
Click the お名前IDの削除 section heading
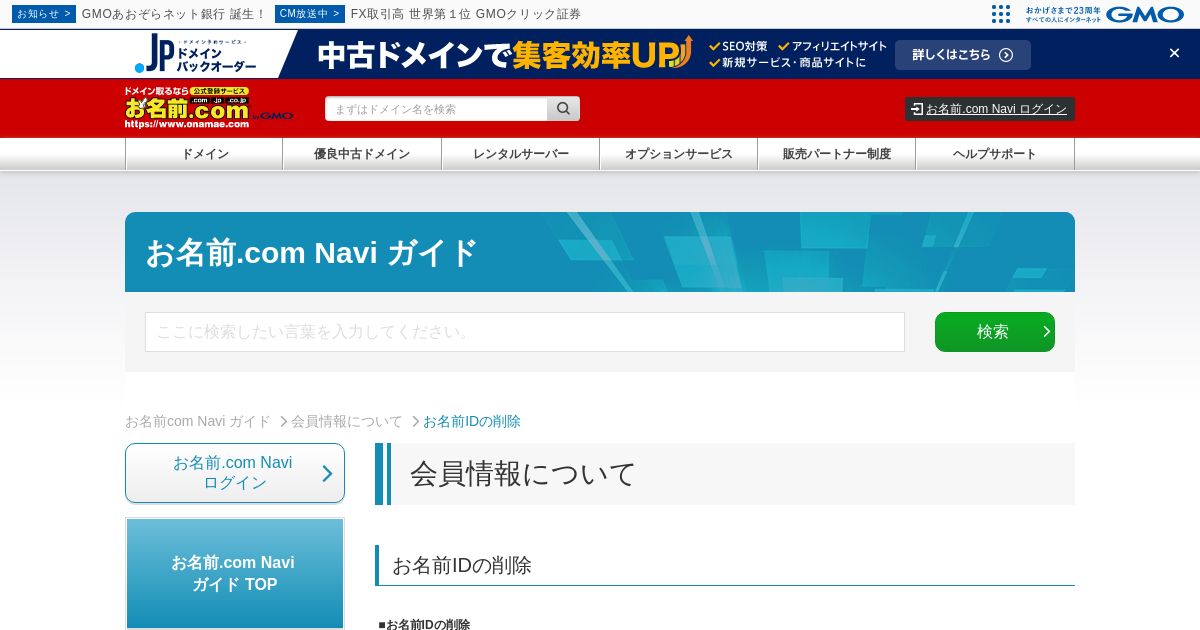click(462, 565)
